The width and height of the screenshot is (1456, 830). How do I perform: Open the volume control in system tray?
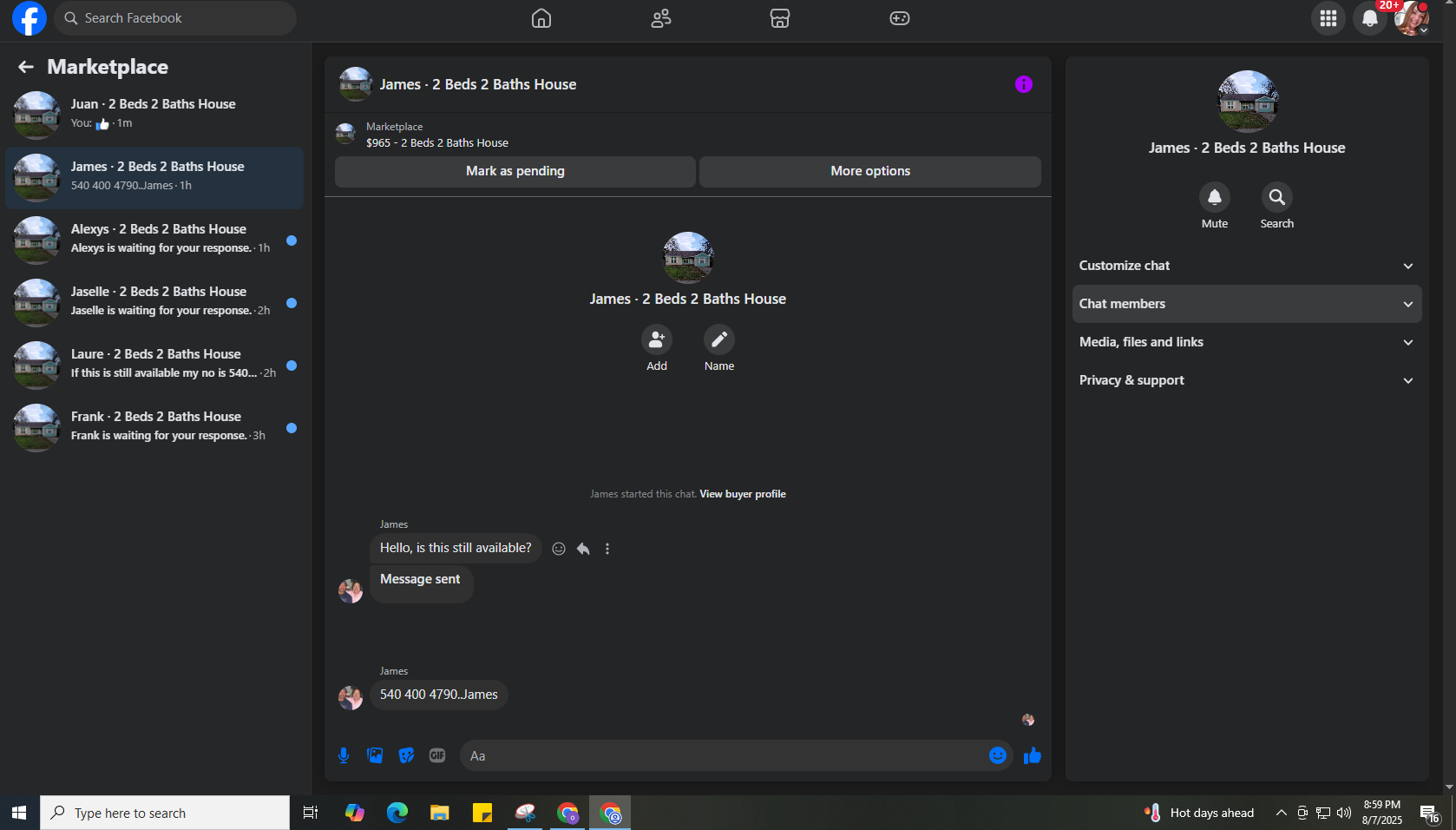click(1344, 813)
